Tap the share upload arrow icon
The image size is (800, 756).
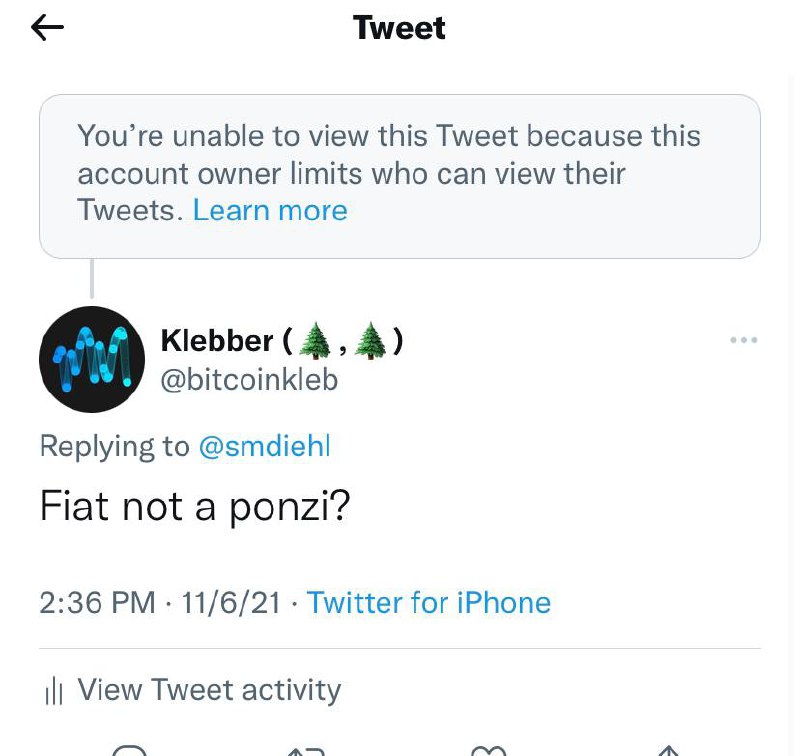tap(669, 751)
